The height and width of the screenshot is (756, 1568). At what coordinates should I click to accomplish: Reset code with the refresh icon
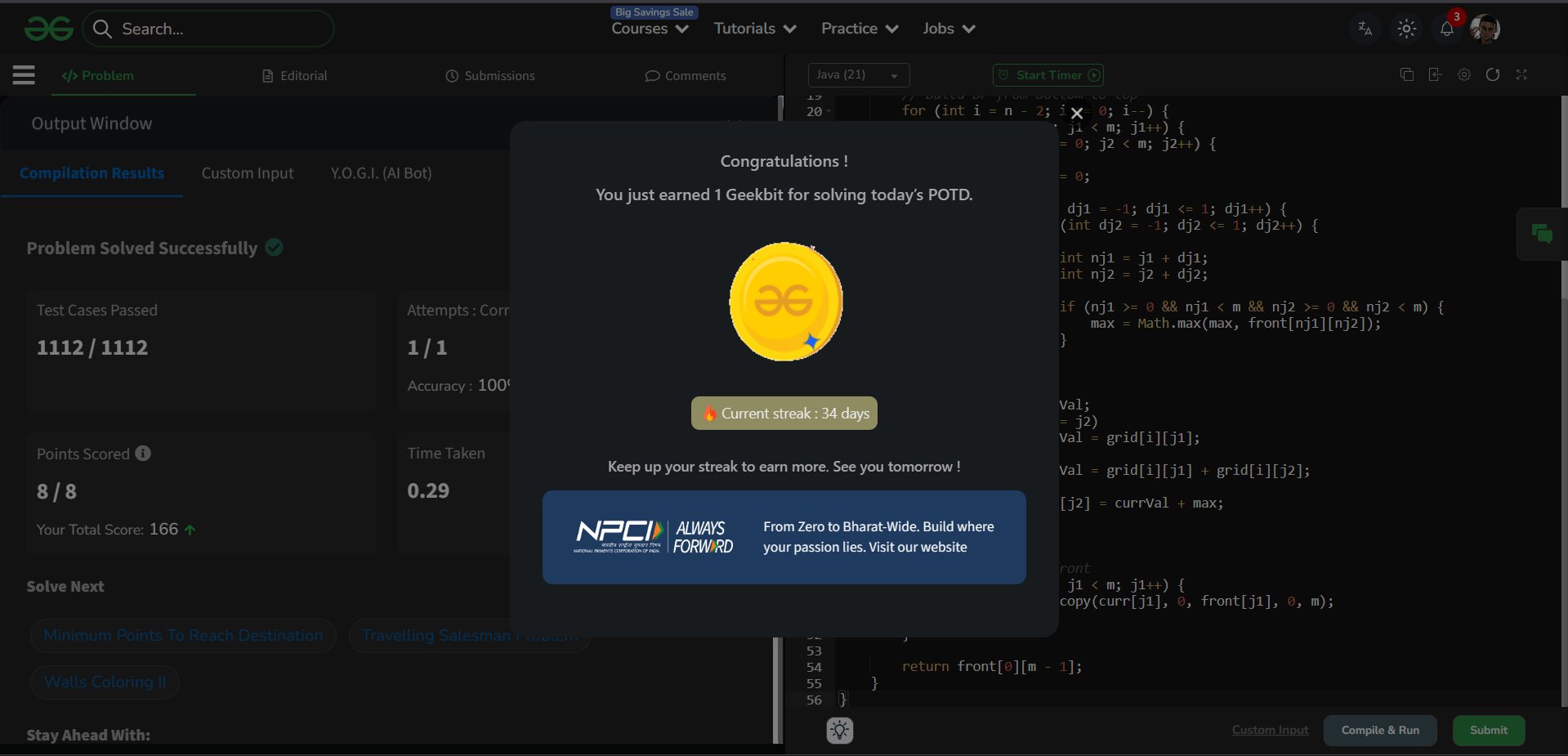pos(1493,74)
